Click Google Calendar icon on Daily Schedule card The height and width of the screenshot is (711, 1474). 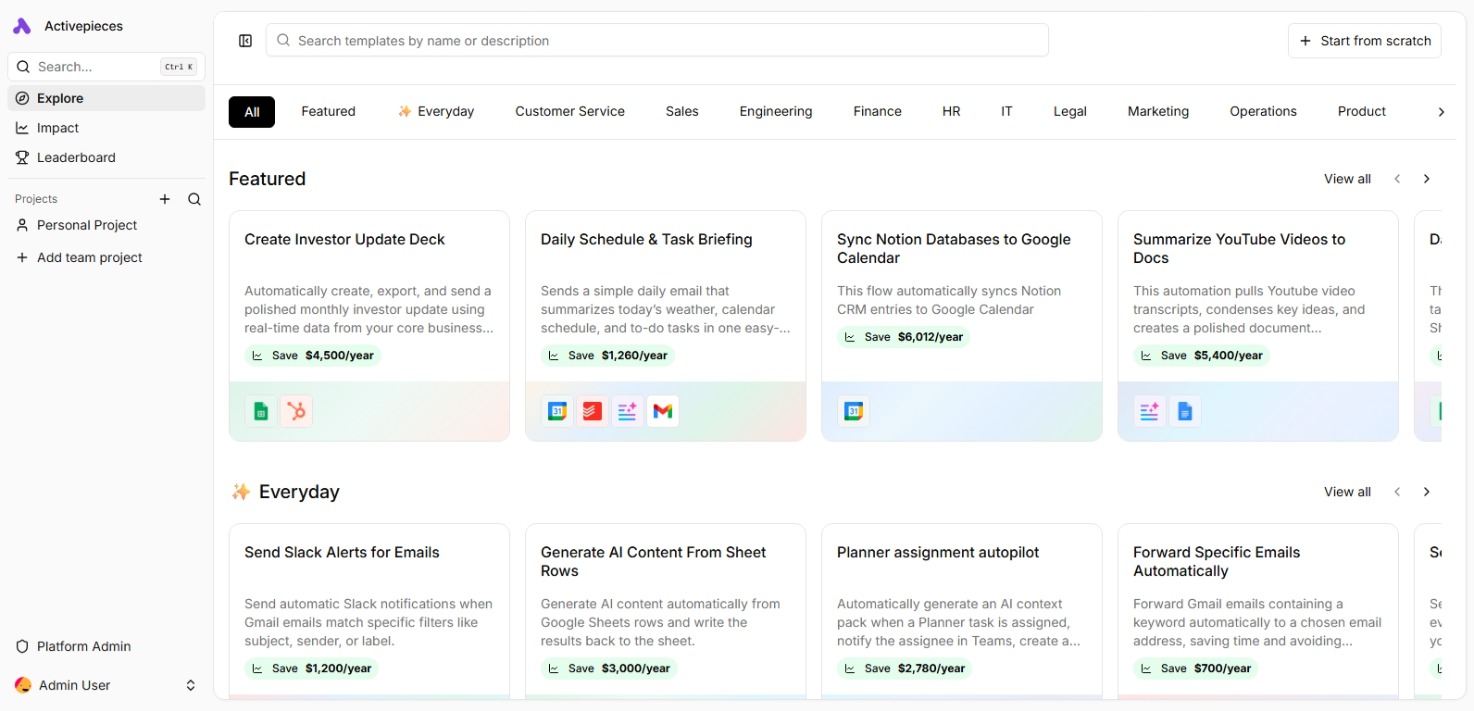pyautogui.click(x=557, y=411)
